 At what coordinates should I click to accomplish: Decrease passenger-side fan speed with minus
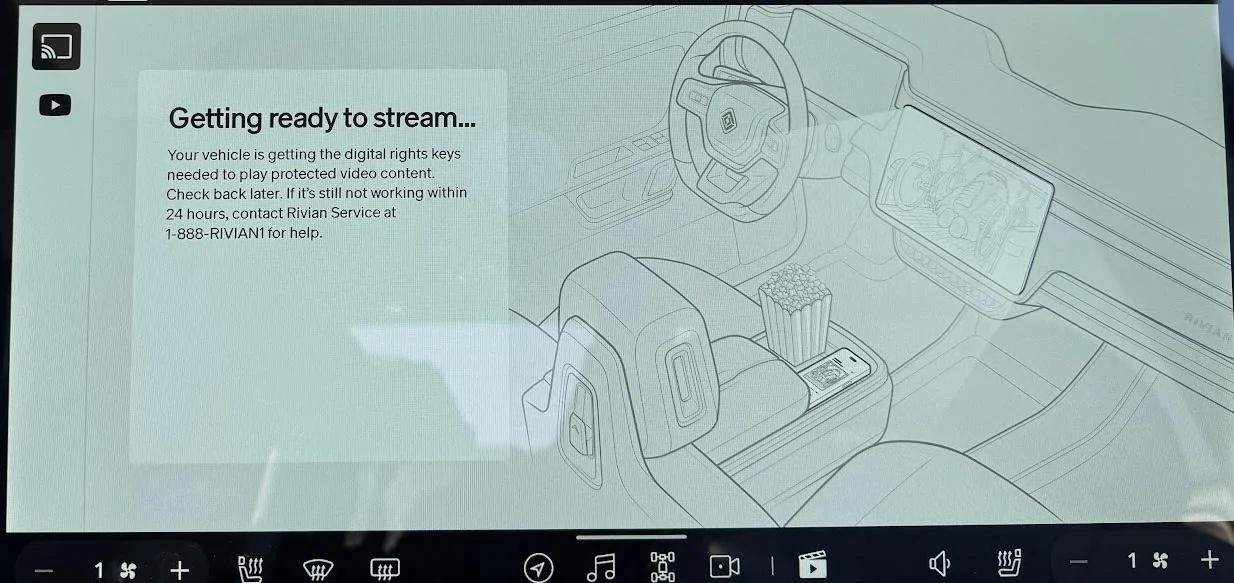pyautogui.click(x=1081, y=562)
